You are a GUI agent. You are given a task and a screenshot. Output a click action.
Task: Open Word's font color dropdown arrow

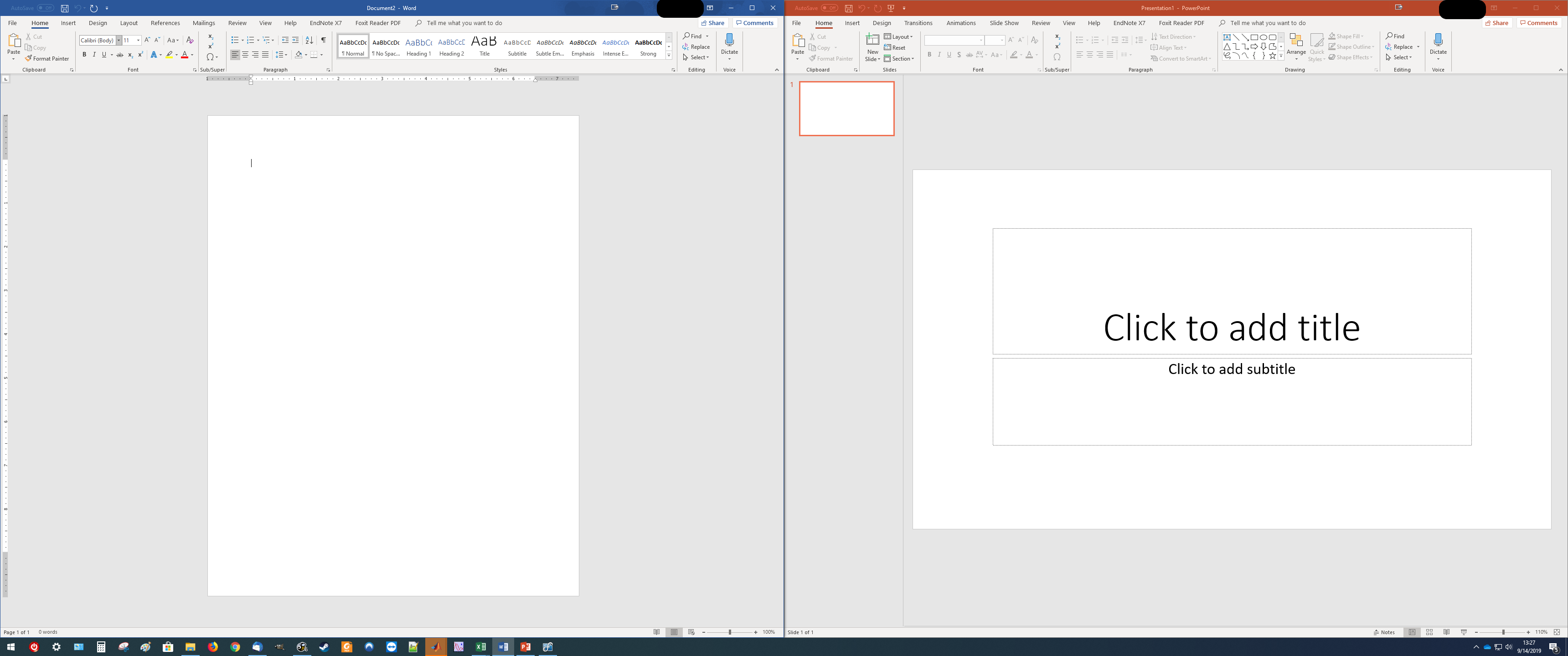192,55
